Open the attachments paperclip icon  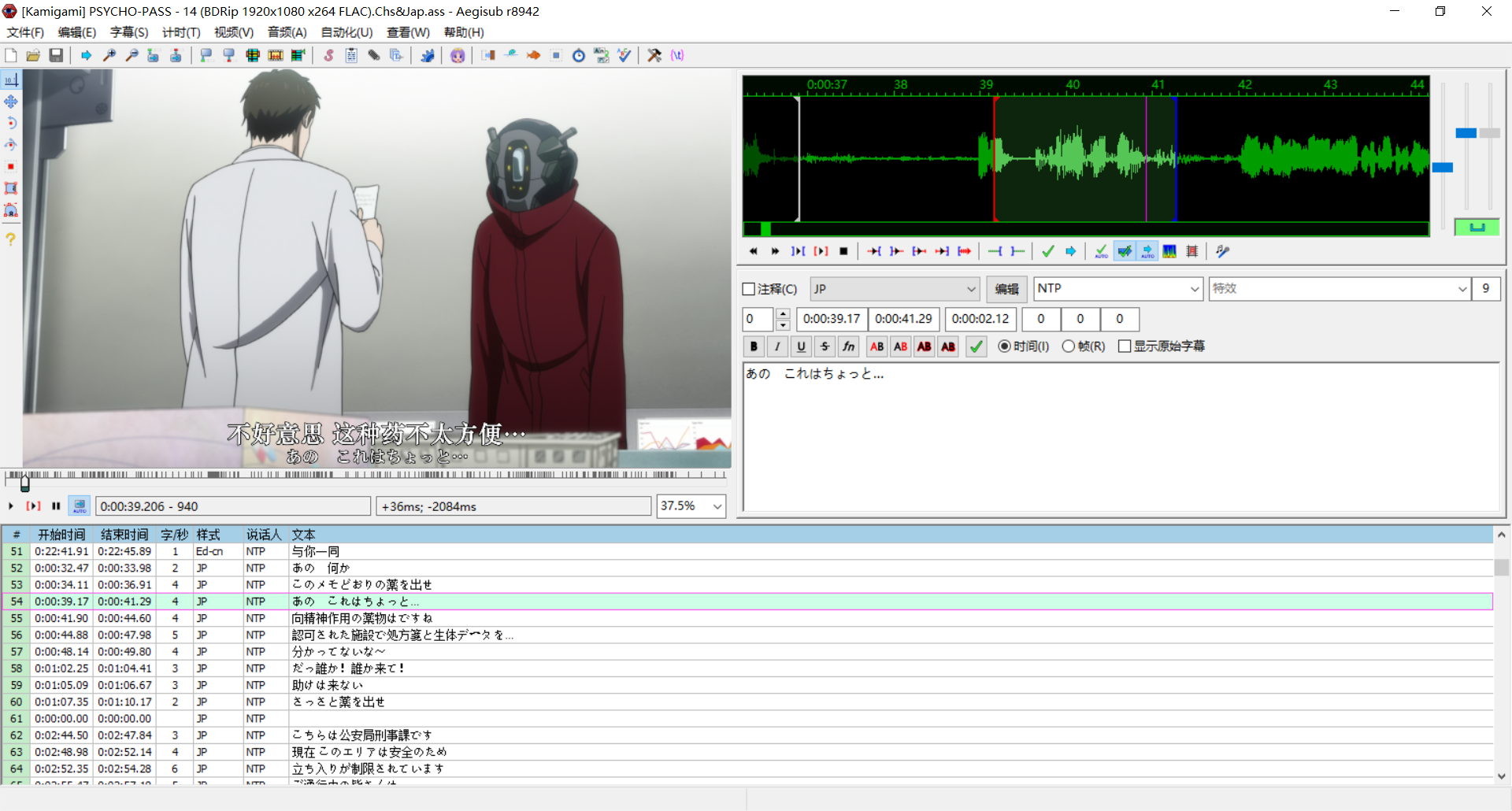[374, 55]
